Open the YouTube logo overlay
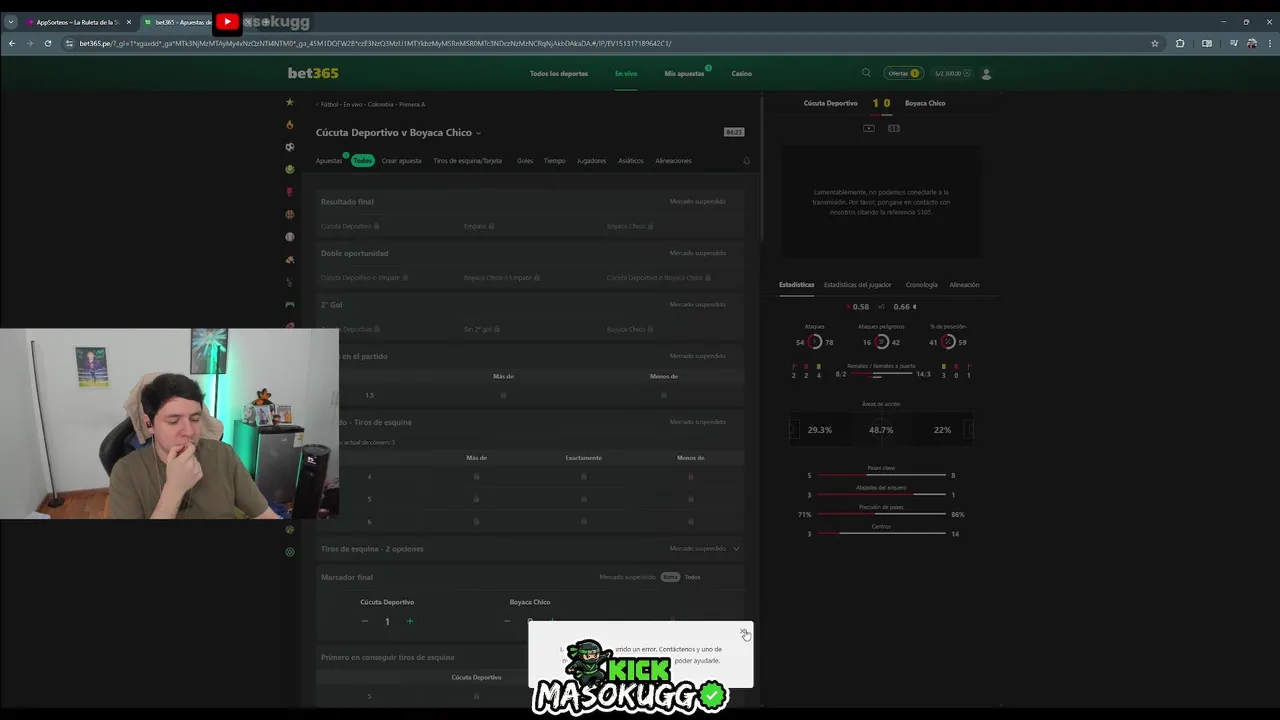This screenshot has width=1280, height=720. click(x=227, y=21)
